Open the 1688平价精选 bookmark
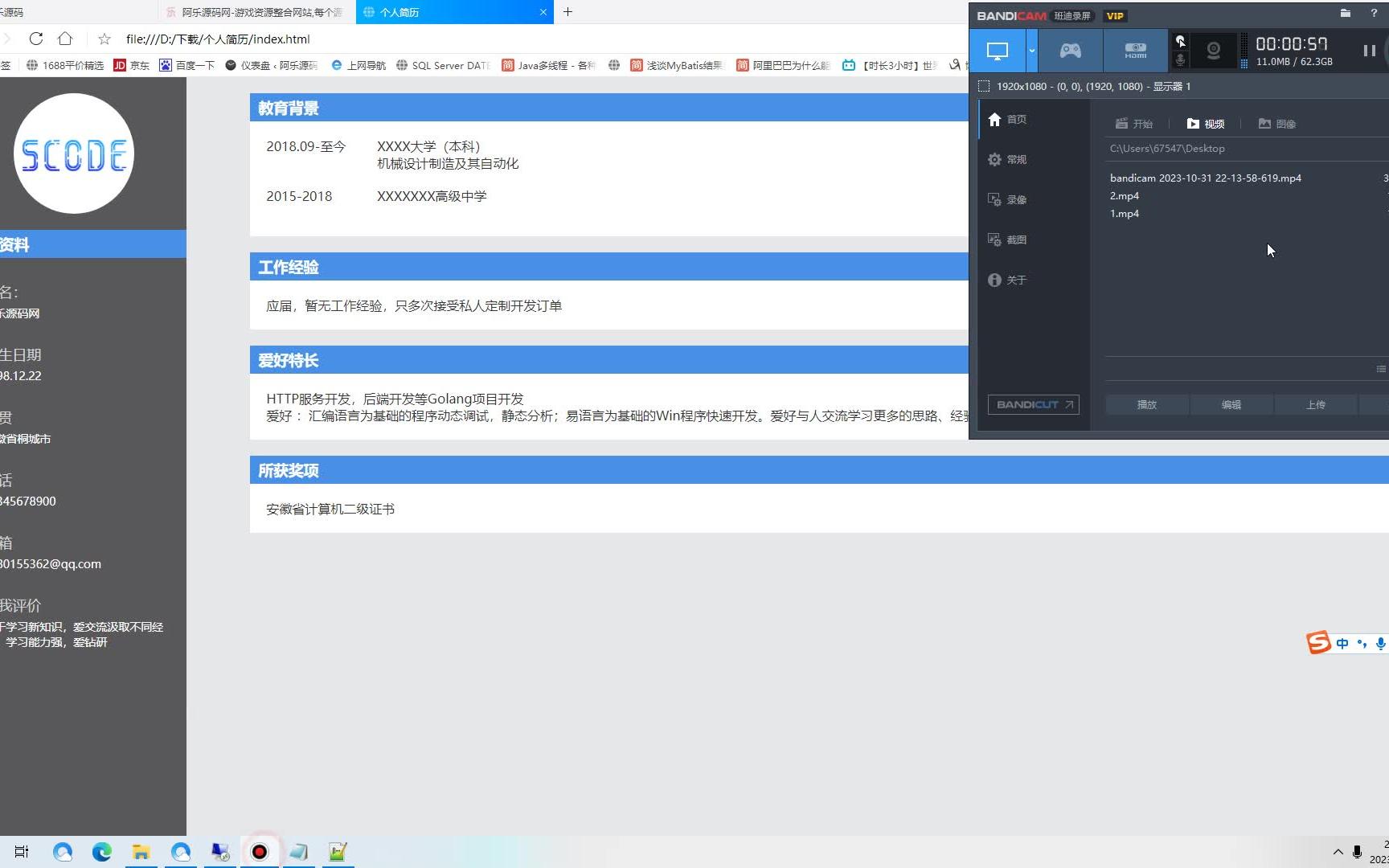 pyautogui.click(x=65, y=65)
